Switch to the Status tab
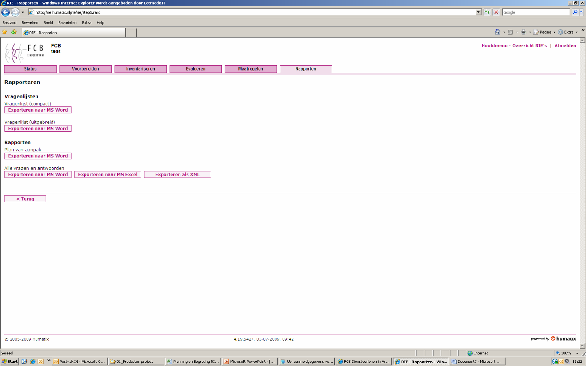 tap(30, 69)
